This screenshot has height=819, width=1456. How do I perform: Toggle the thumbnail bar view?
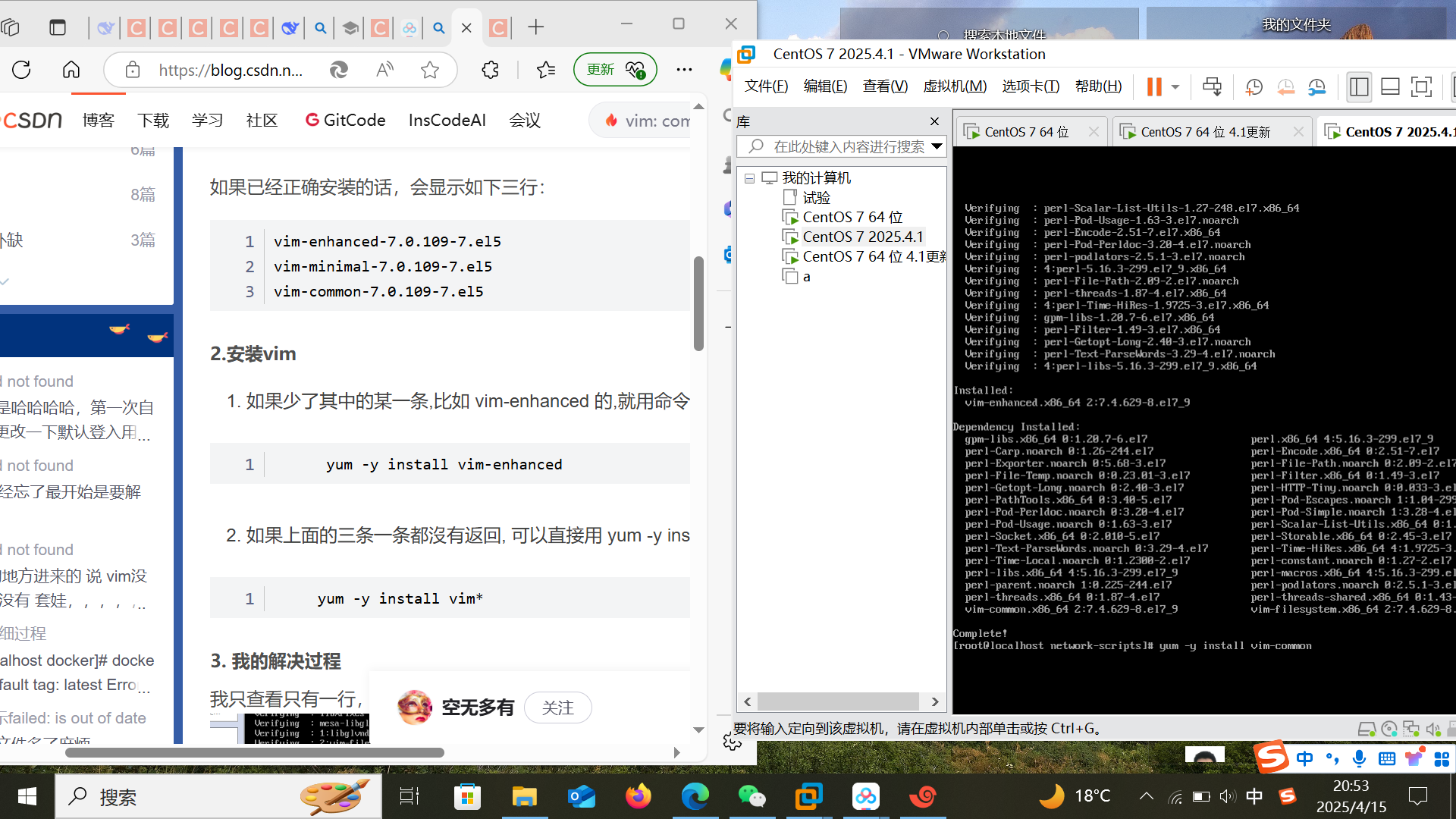(1390, 86)
